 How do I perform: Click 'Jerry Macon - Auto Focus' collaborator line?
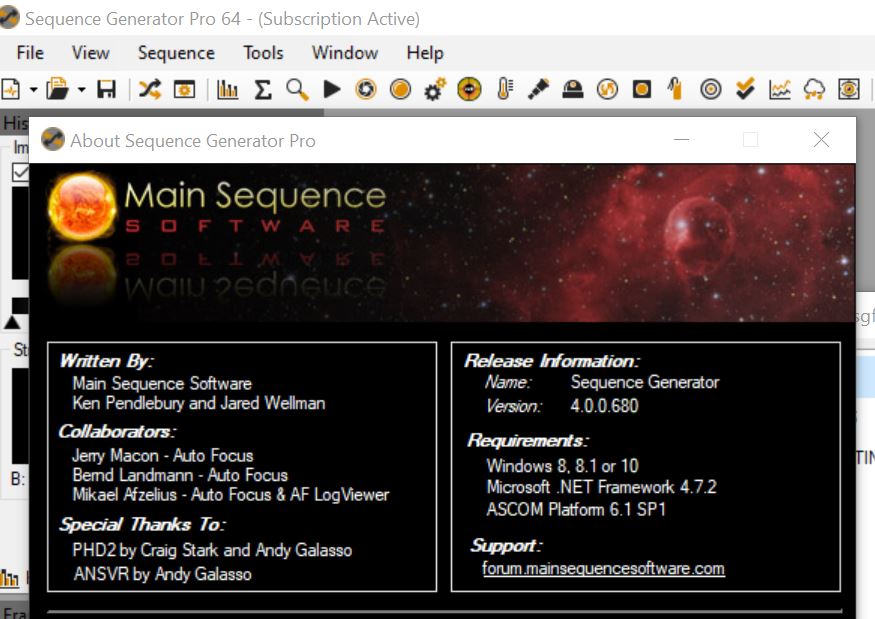163,456
